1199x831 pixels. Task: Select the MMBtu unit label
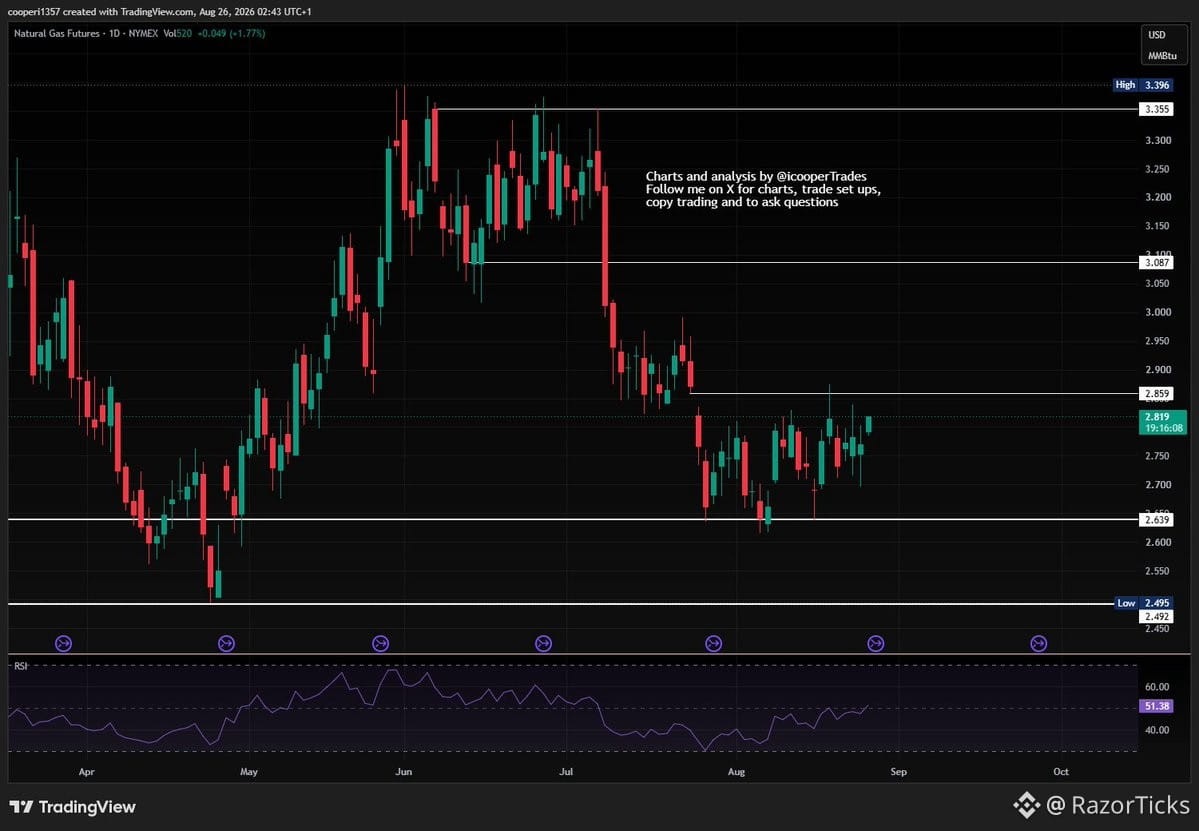[x=1162, y=56]
